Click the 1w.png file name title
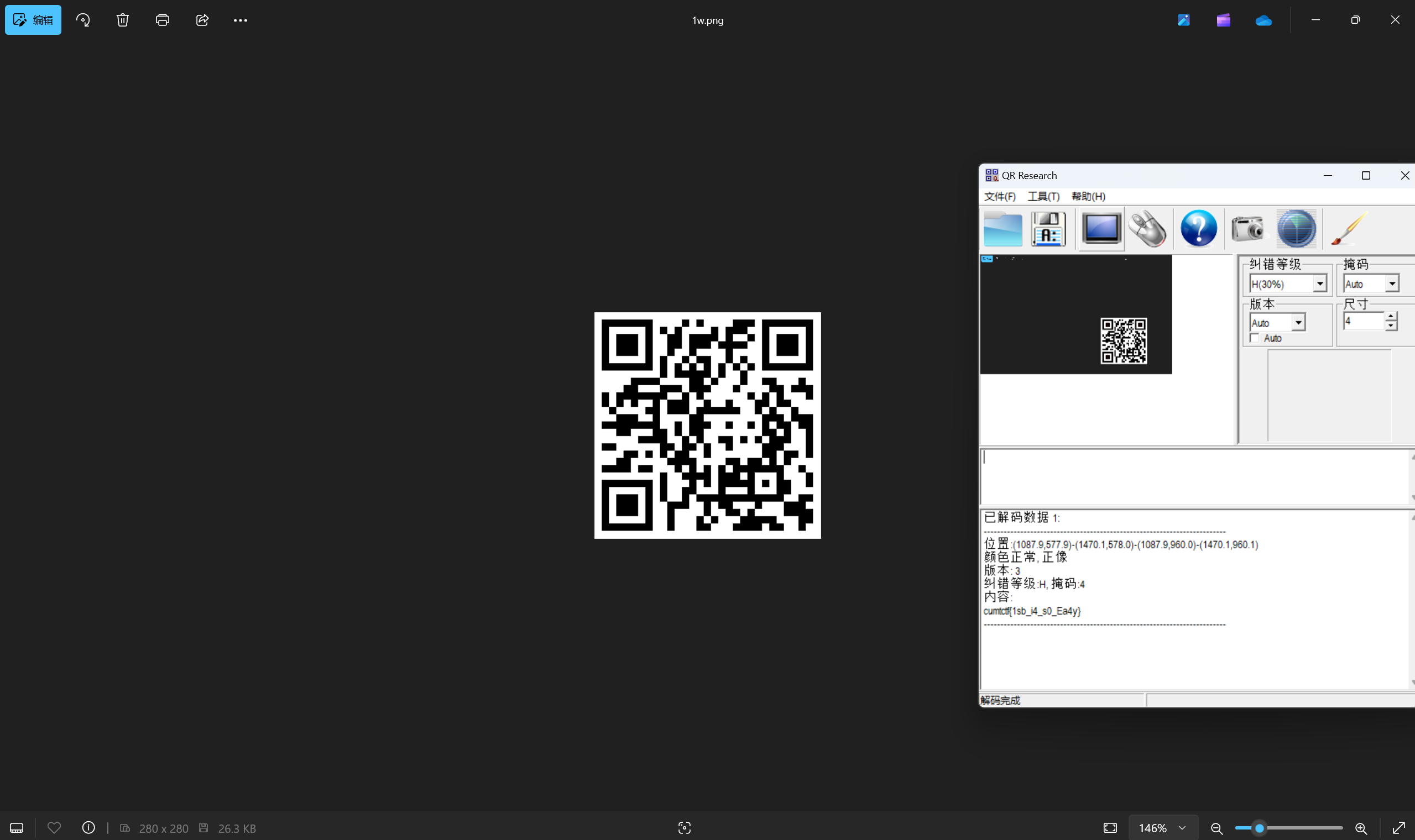 [x=707, y=20]
